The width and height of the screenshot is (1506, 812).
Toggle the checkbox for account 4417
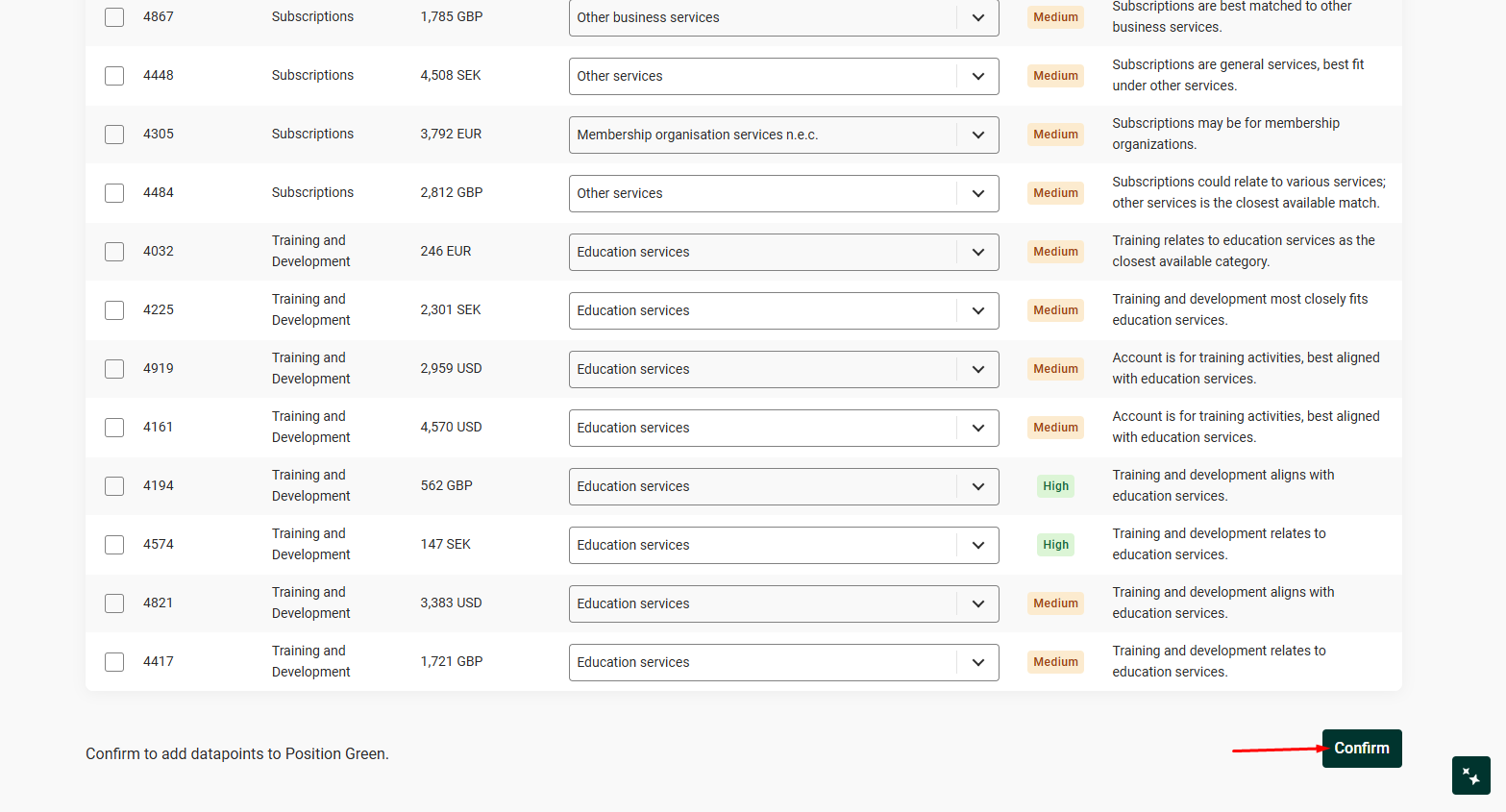pos(114,662)
